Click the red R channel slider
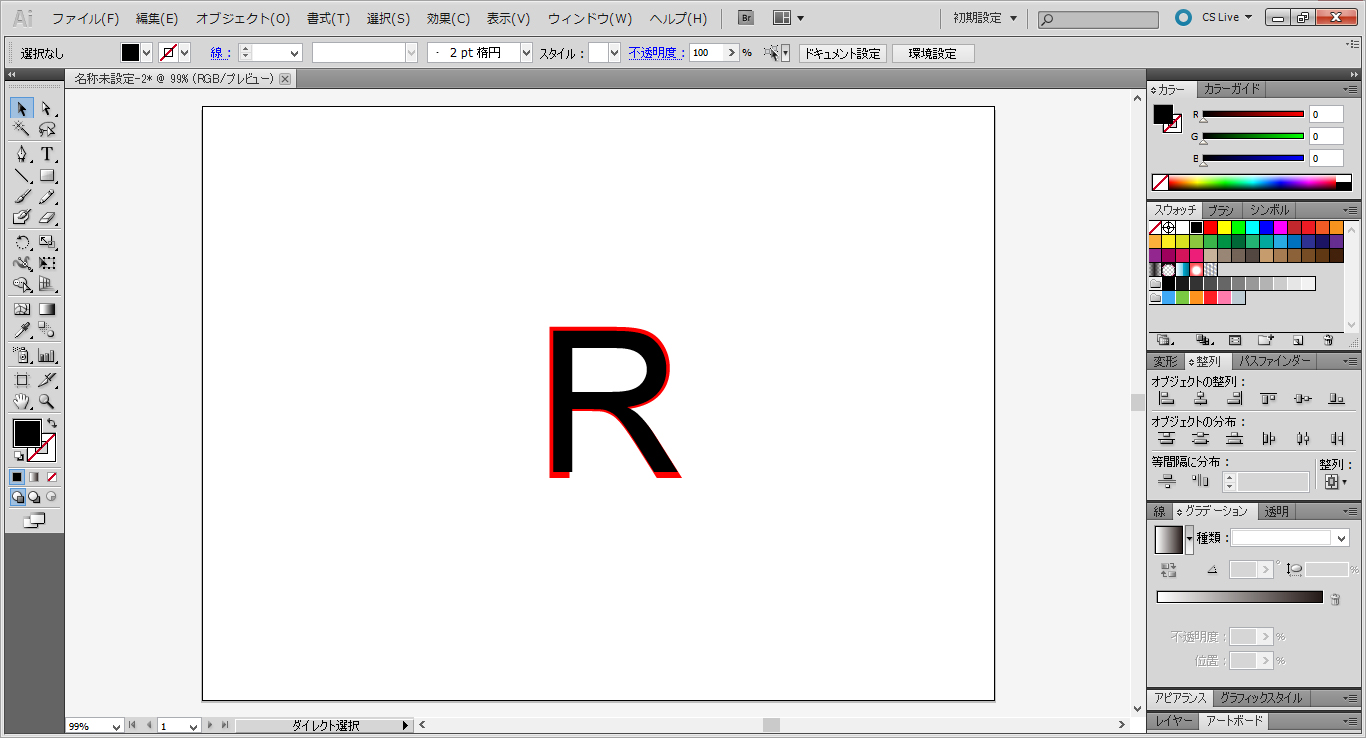This screenshot has width=1366, height=738. (x=1253, y=114)
